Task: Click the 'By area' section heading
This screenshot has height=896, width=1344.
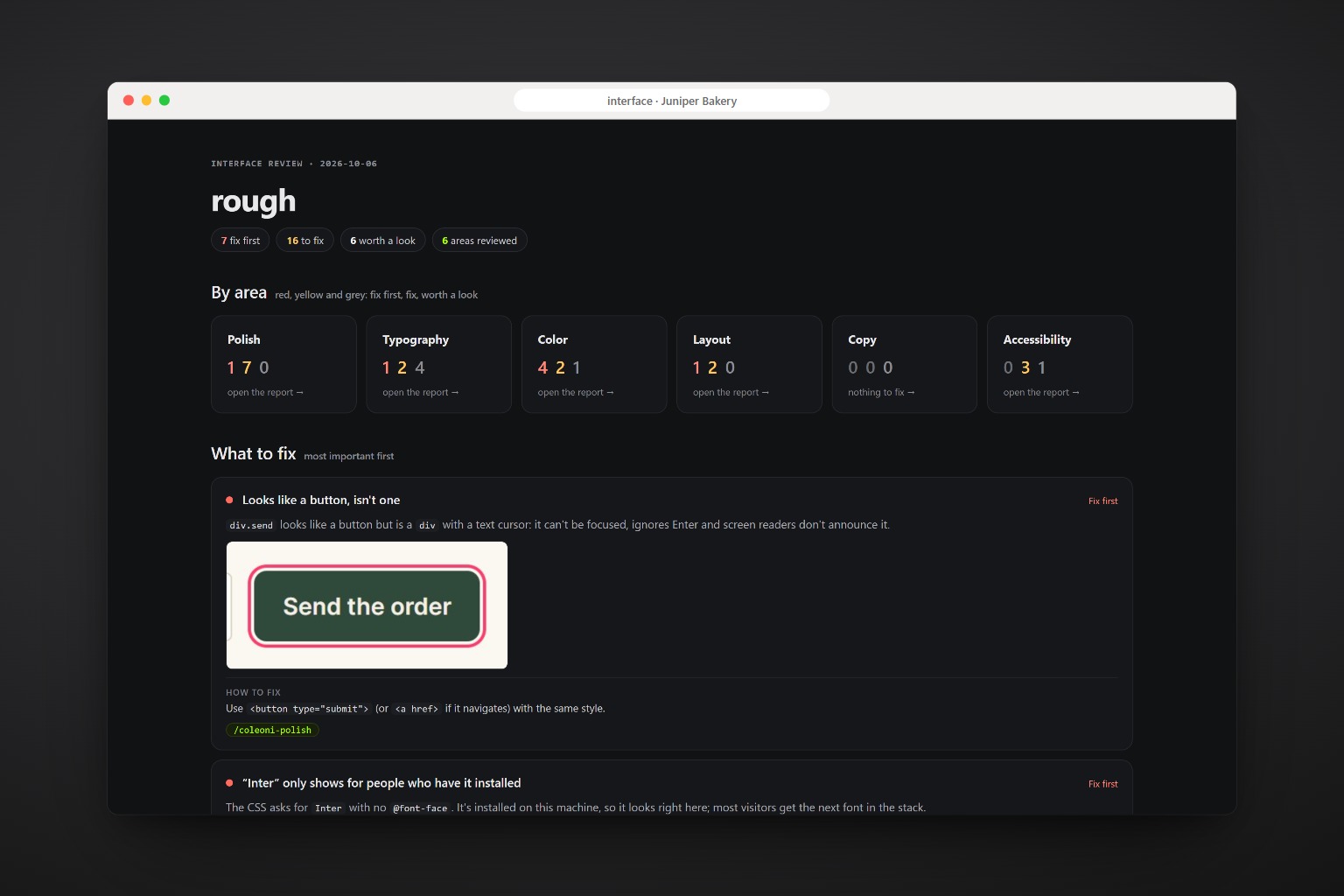Action: (x=239, y=292)
